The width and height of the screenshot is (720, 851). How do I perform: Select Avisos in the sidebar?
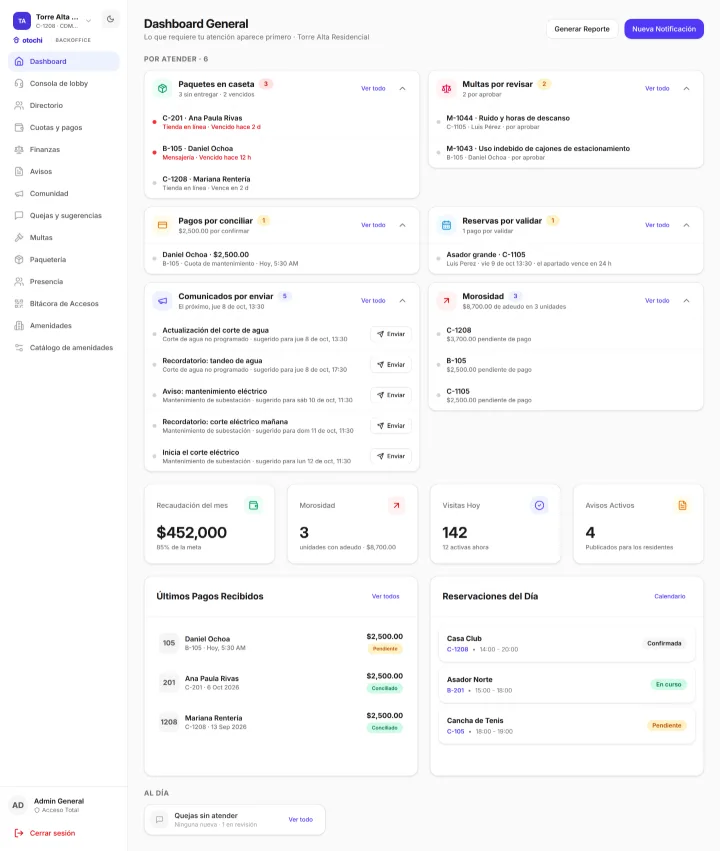(64, 172)
